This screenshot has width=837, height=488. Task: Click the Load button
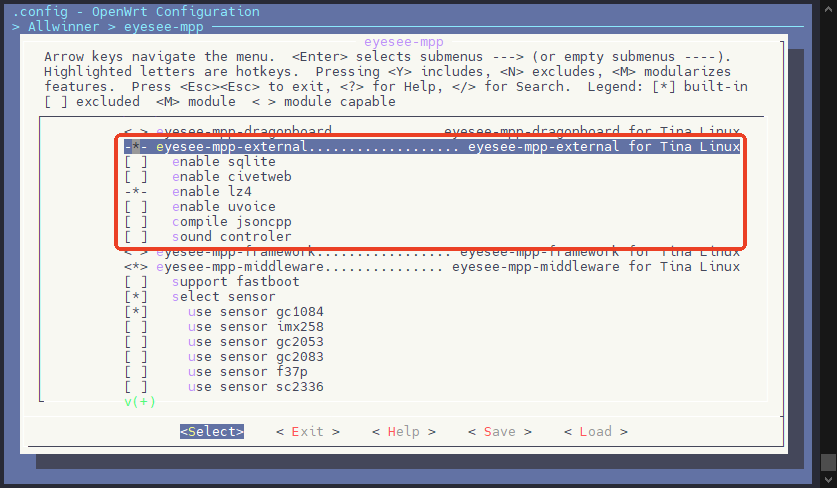coord(596,431)
